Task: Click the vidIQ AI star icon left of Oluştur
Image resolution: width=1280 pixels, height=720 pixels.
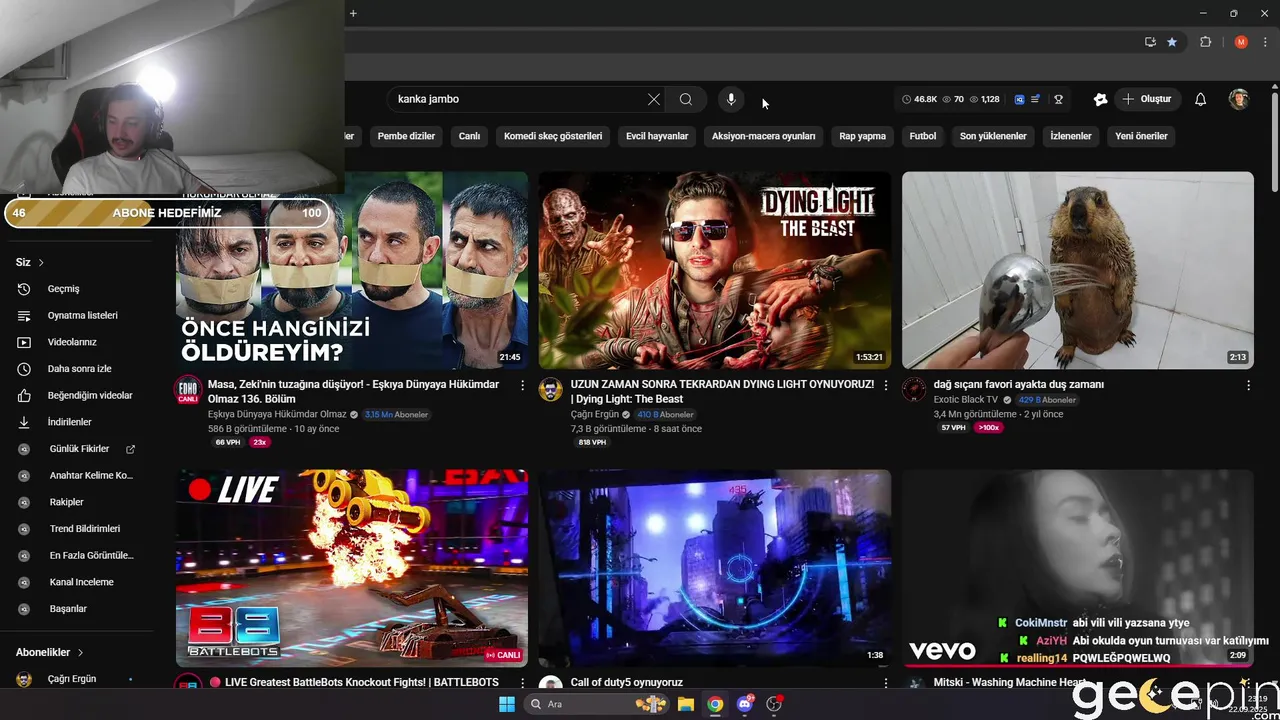Action: (1100, 99)
